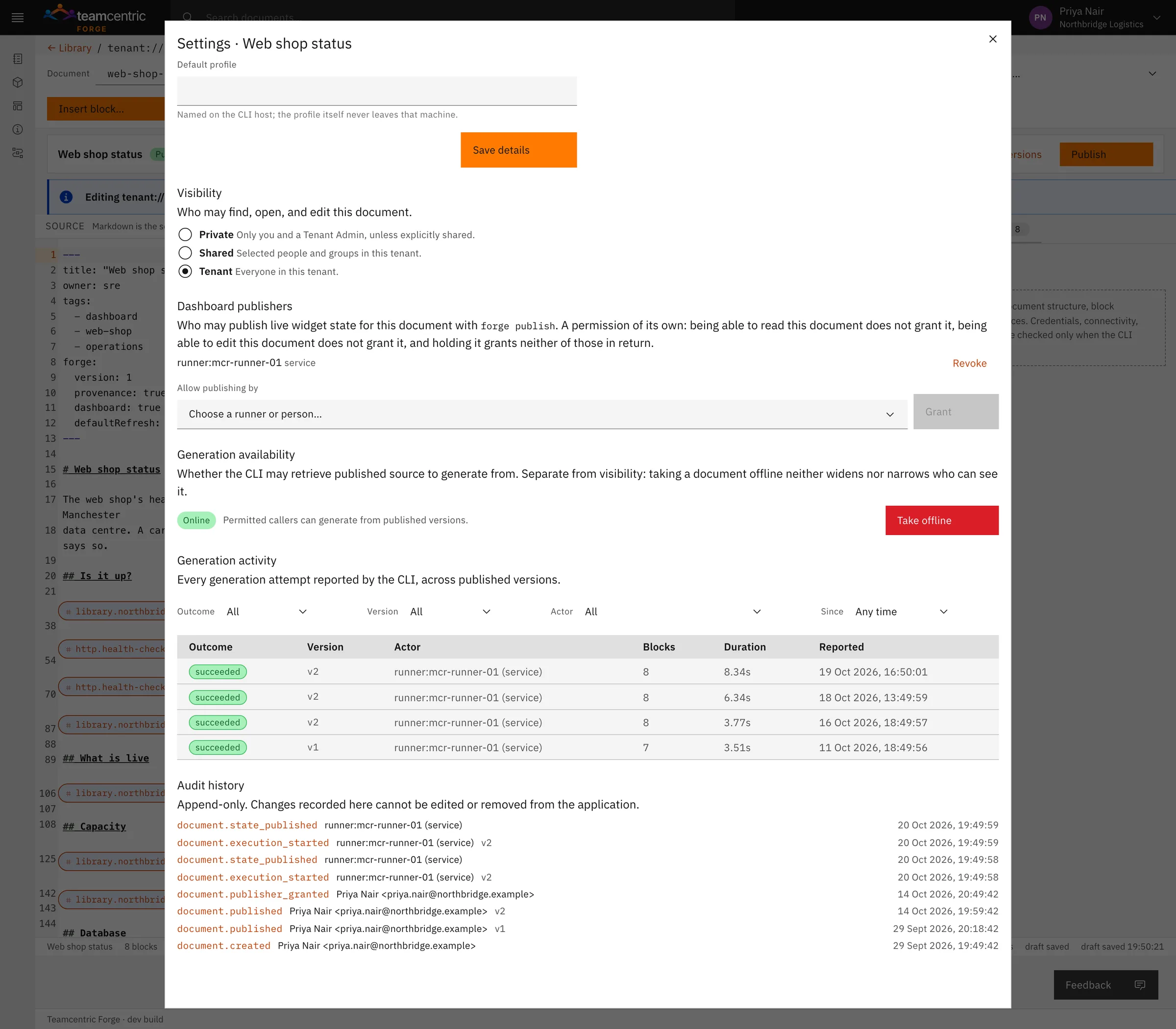The image size is (1176, 1029).
Task: Expand the Priya Nair account menu
Action: (1156, 18)
